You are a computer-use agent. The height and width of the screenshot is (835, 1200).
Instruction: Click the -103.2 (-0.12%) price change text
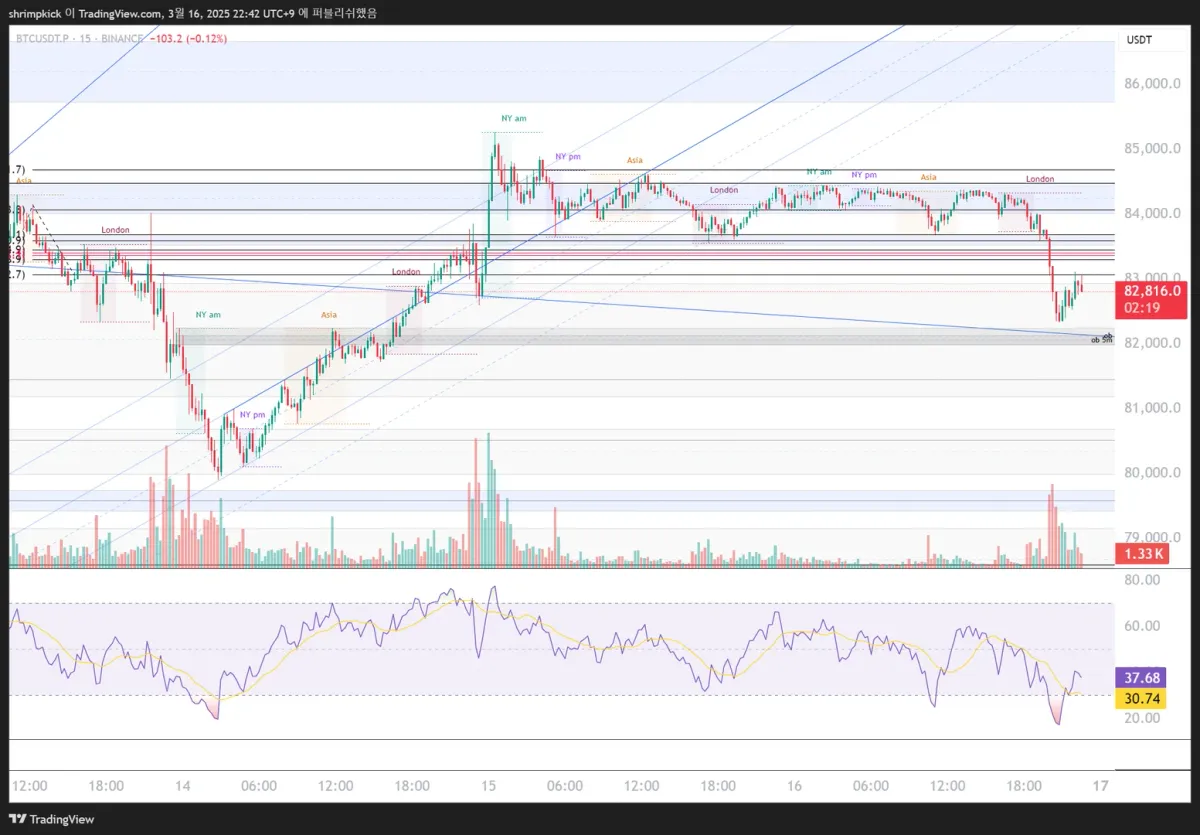(188, 39)
